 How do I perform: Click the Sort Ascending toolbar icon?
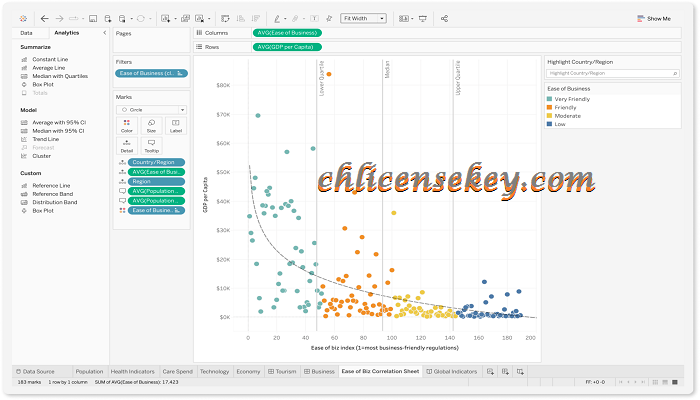(241, 19)
